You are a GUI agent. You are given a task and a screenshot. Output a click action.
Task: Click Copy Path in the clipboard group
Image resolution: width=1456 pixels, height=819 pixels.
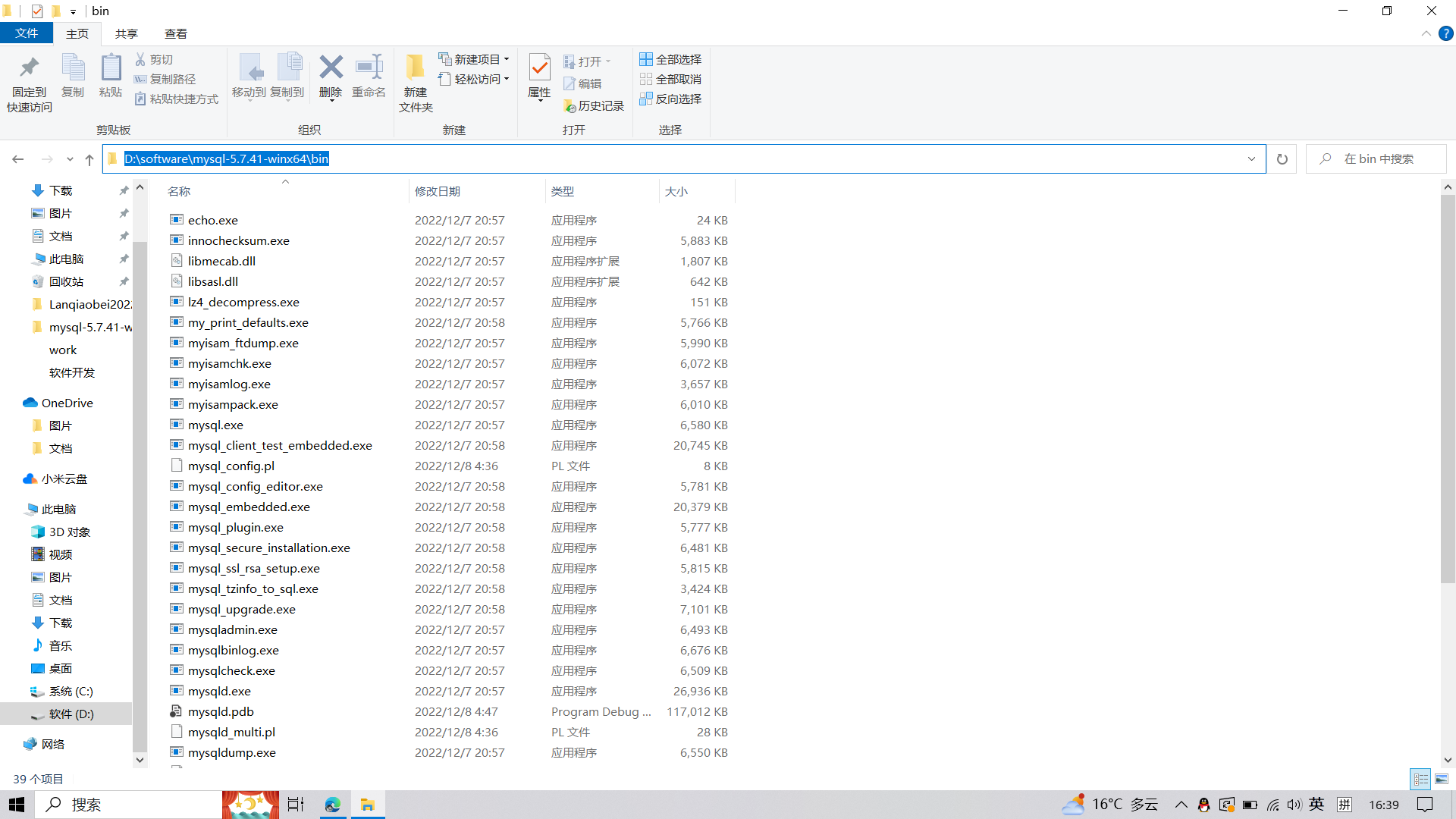point(165,79)
